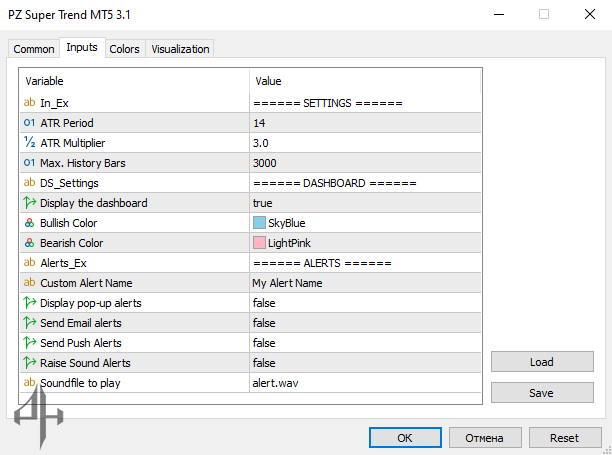Click the string icon beside Alerts_Ex

click(29, 263)
